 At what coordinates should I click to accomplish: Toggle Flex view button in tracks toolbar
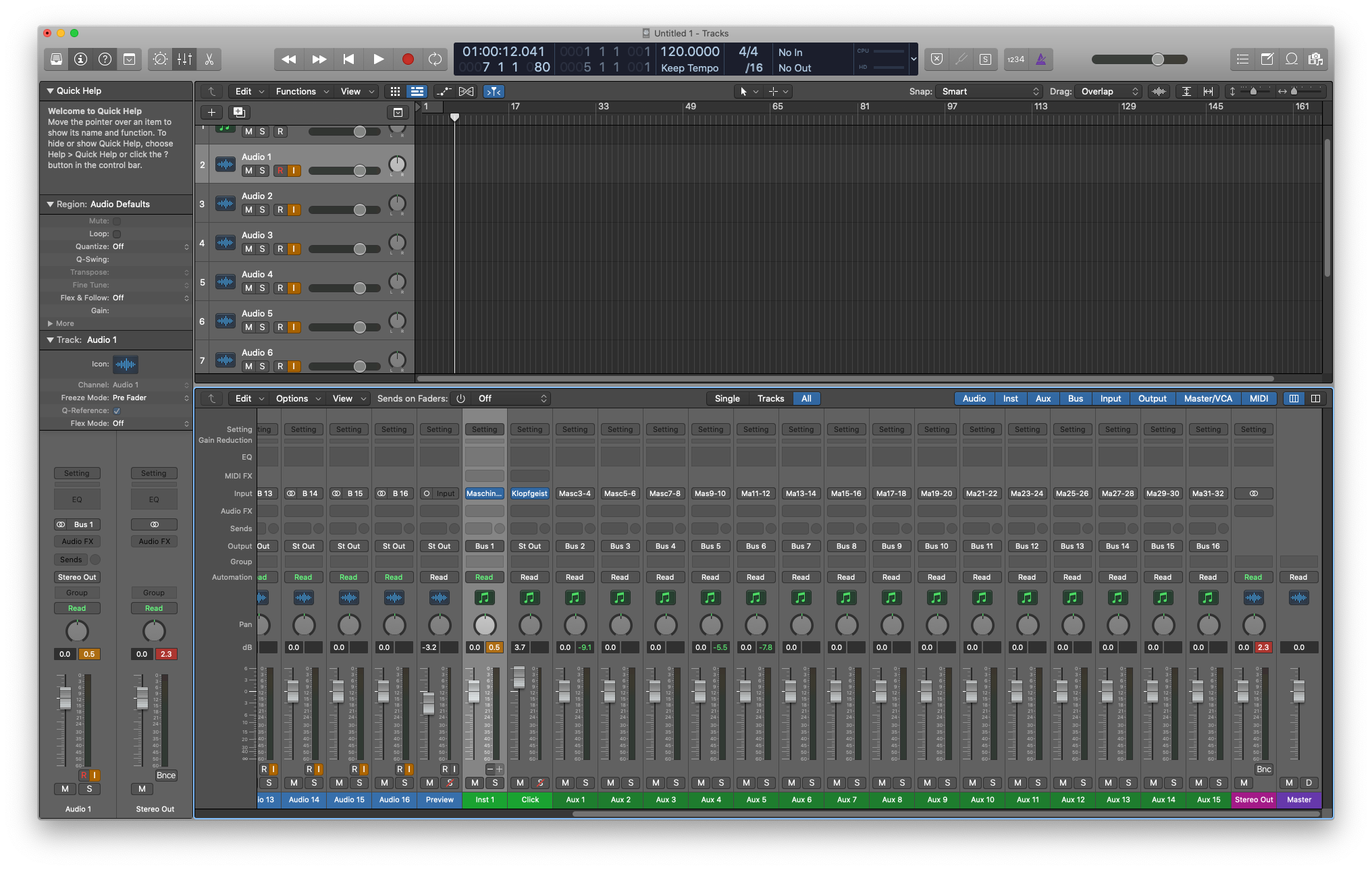pyautogui.click(x=467, y=91)
